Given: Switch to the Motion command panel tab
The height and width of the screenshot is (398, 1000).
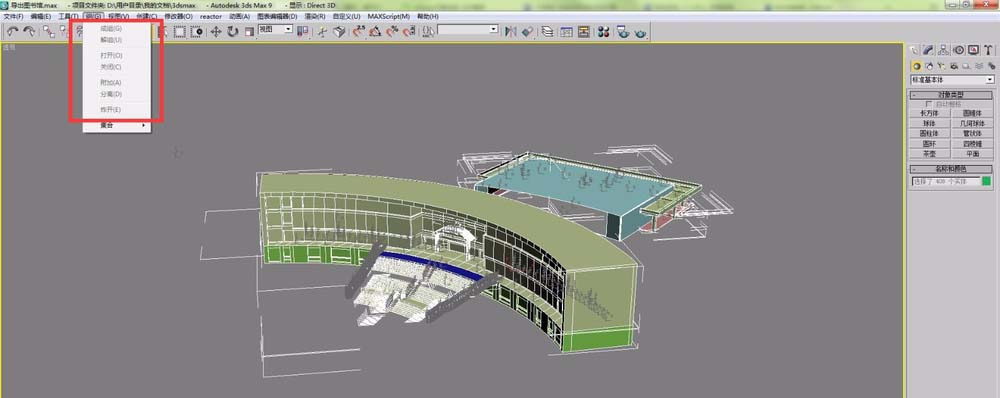Looking at the screenshot, I should point(959,50).
